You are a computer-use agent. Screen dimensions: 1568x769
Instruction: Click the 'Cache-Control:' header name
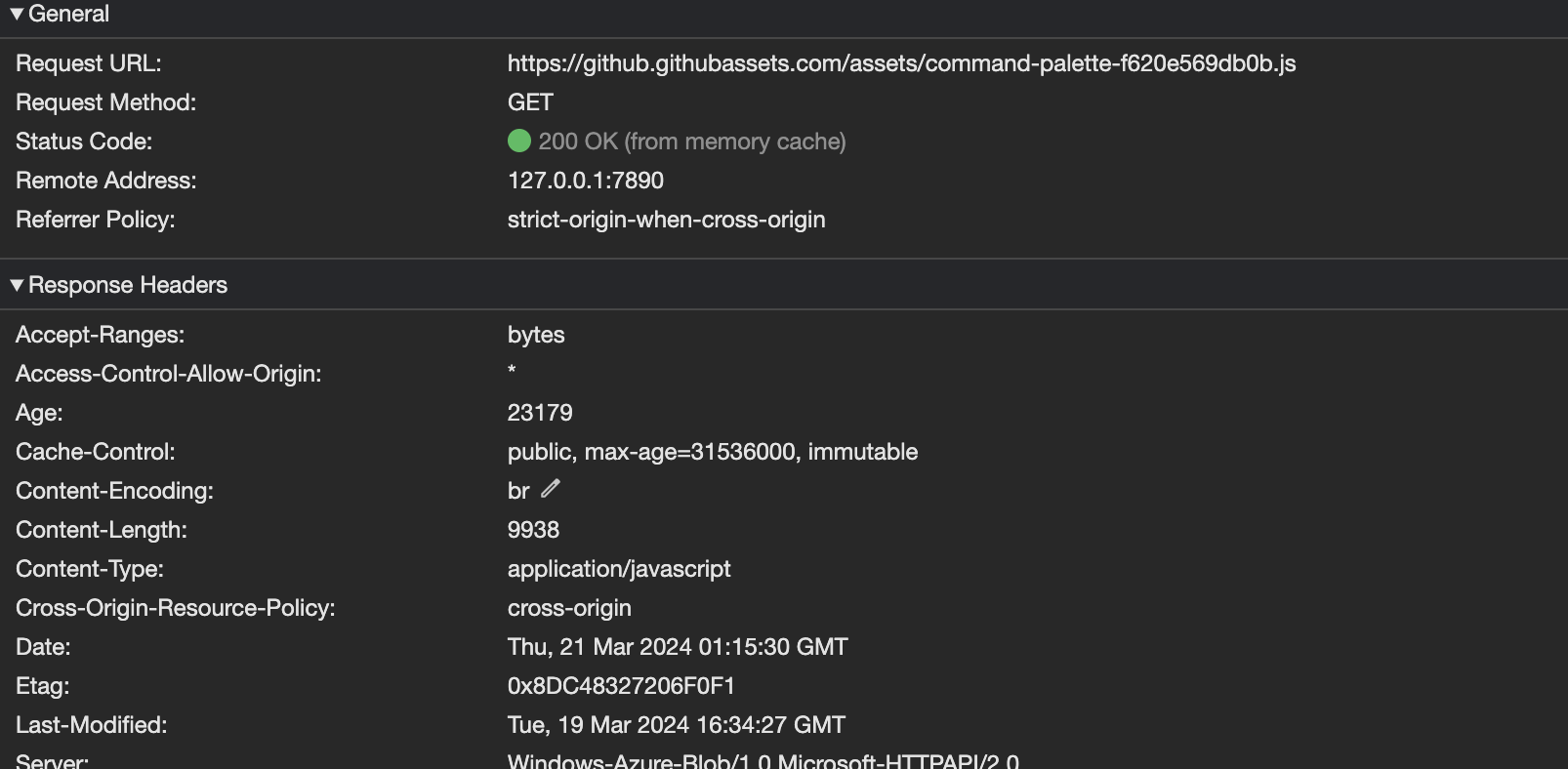click(96, 452)
